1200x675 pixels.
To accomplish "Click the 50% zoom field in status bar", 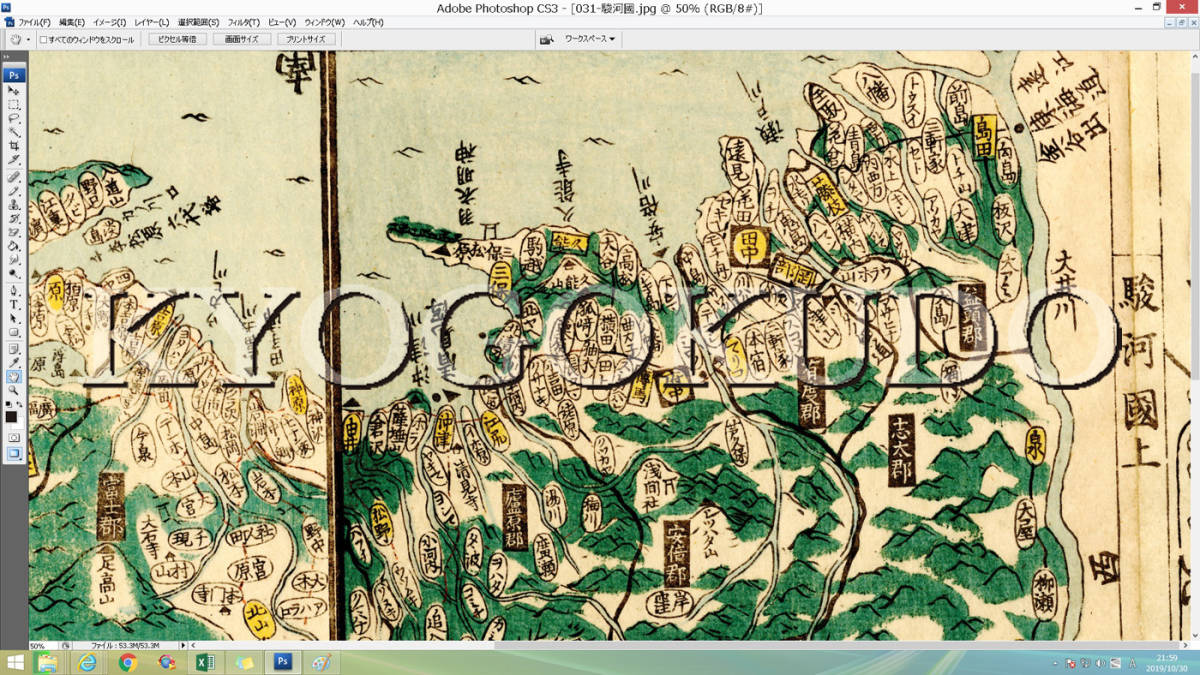I will pos(43,646).
